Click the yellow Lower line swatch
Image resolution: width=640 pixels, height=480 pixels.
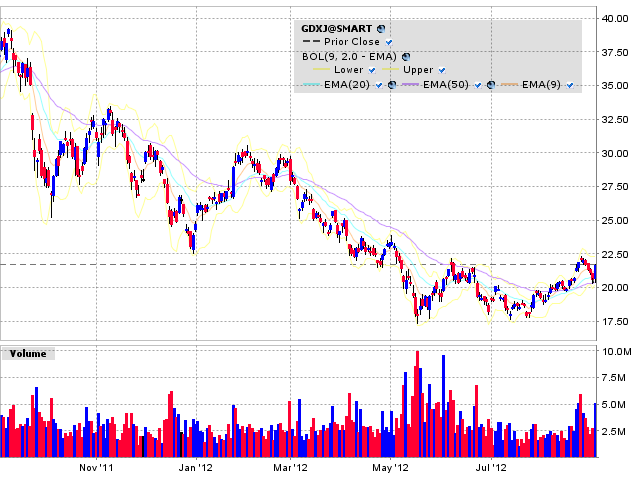(321, 70)
